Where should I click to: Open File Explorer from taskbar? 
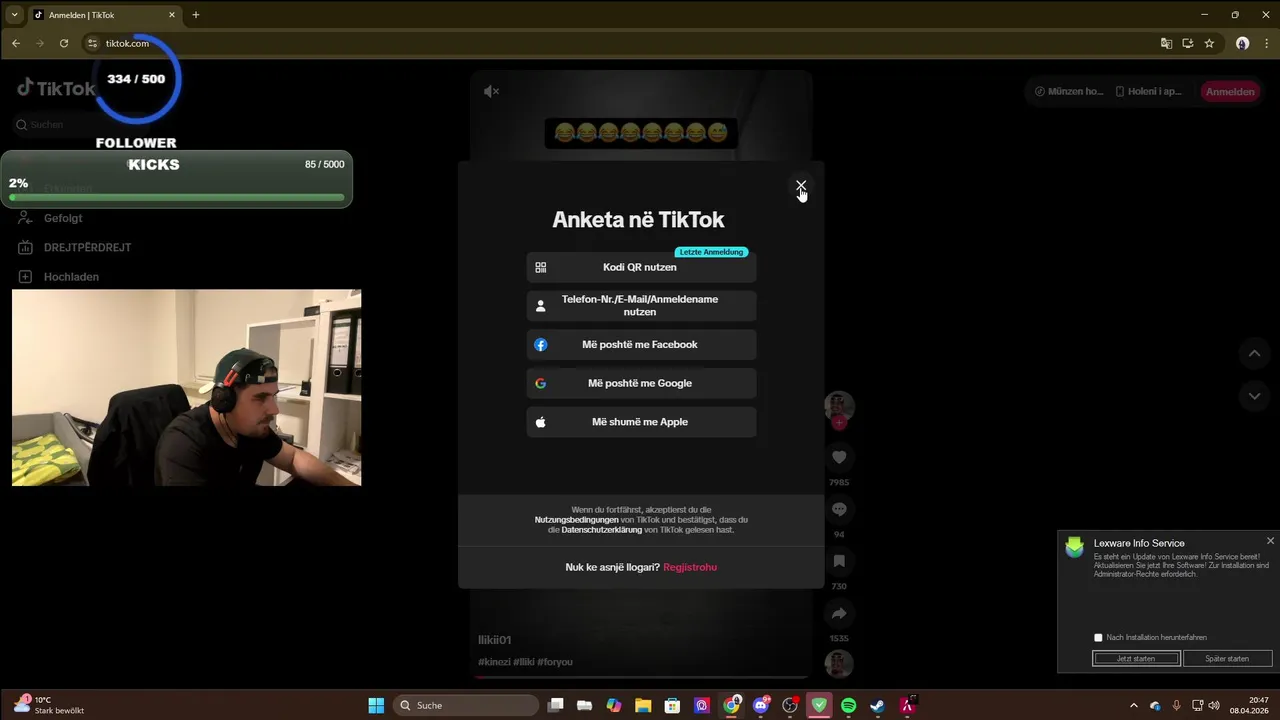643,706
